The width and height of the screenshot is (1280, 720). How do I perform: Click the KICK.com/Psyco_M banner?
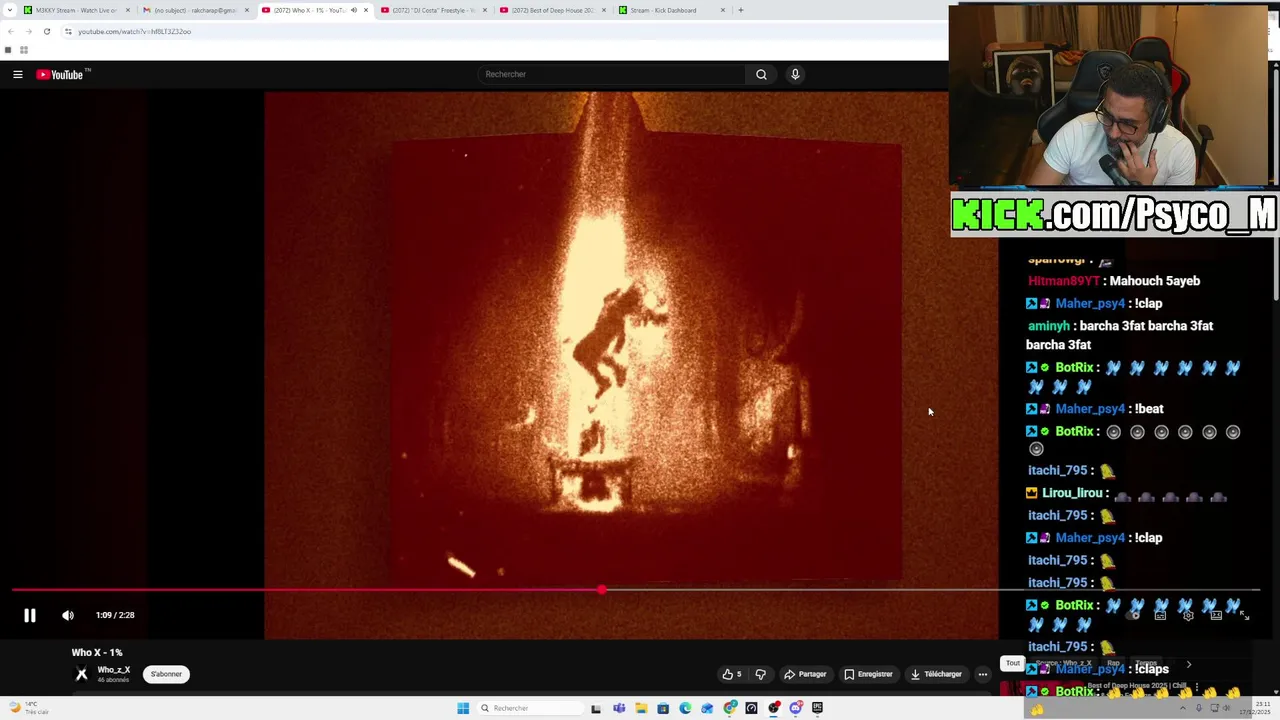click(x=1114, y=214)
